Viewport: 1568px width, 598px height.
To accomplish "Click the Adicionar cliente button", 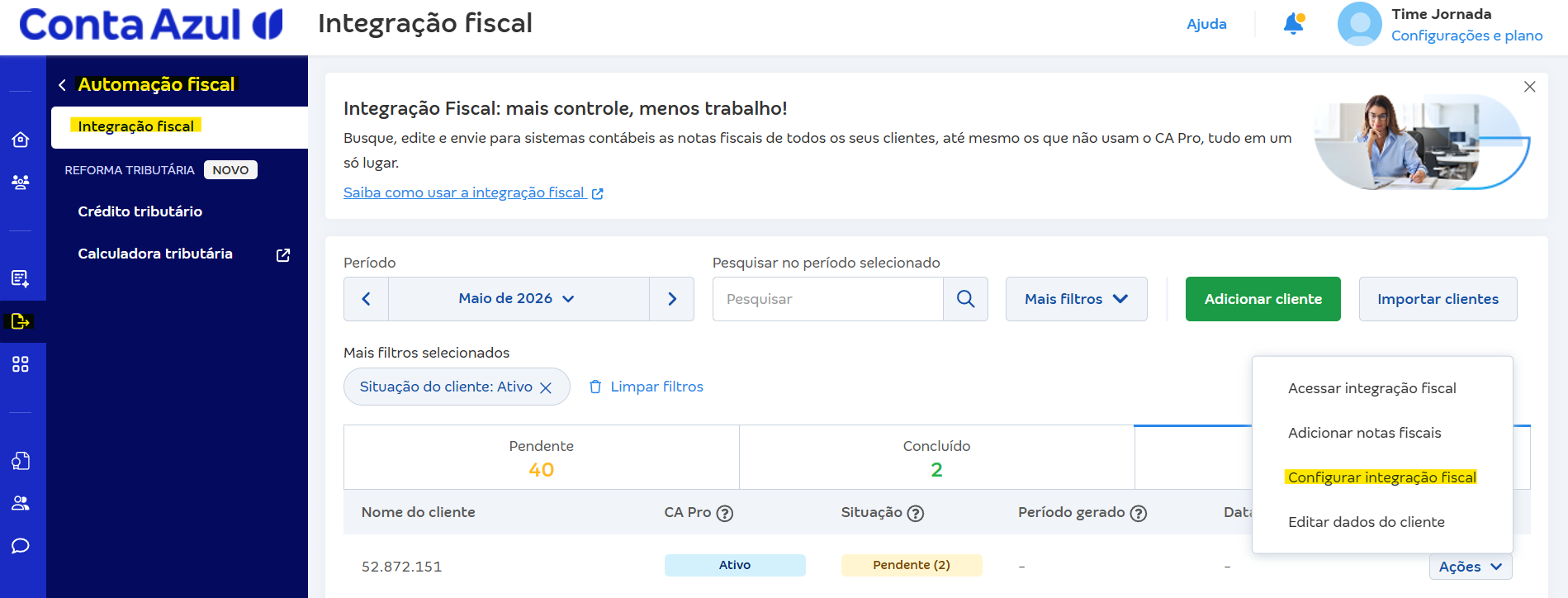I will tap(1262, 299).
